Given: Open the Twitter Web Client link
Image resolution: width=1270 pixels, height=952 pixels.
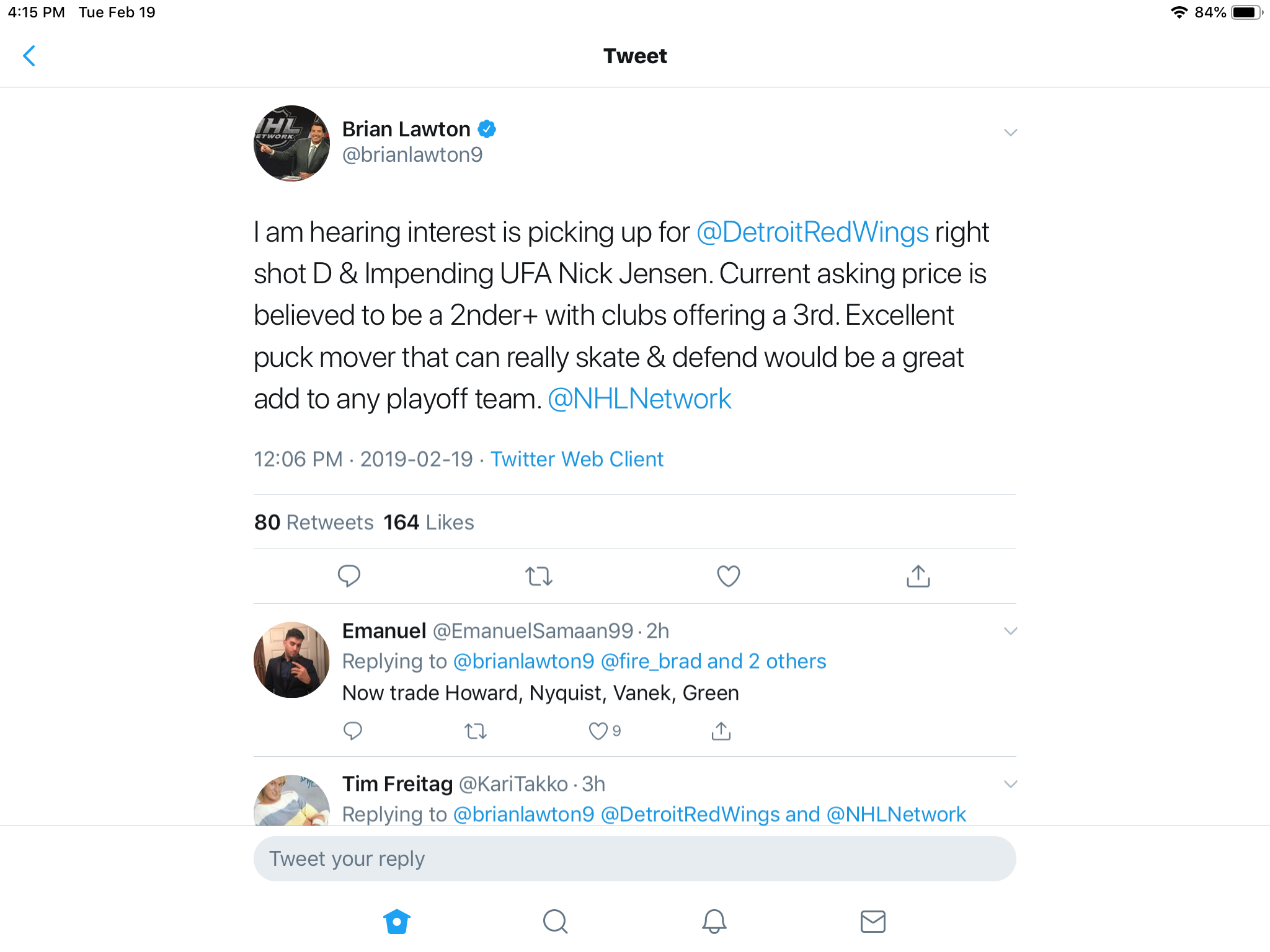Looking at the screenshot, I should [577, 459].
